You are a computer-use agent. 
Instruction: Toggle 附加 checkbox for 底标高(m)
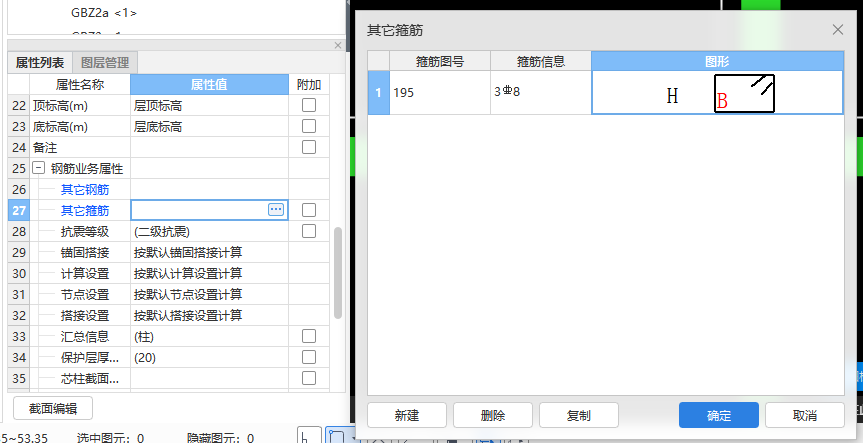point(309,126)
